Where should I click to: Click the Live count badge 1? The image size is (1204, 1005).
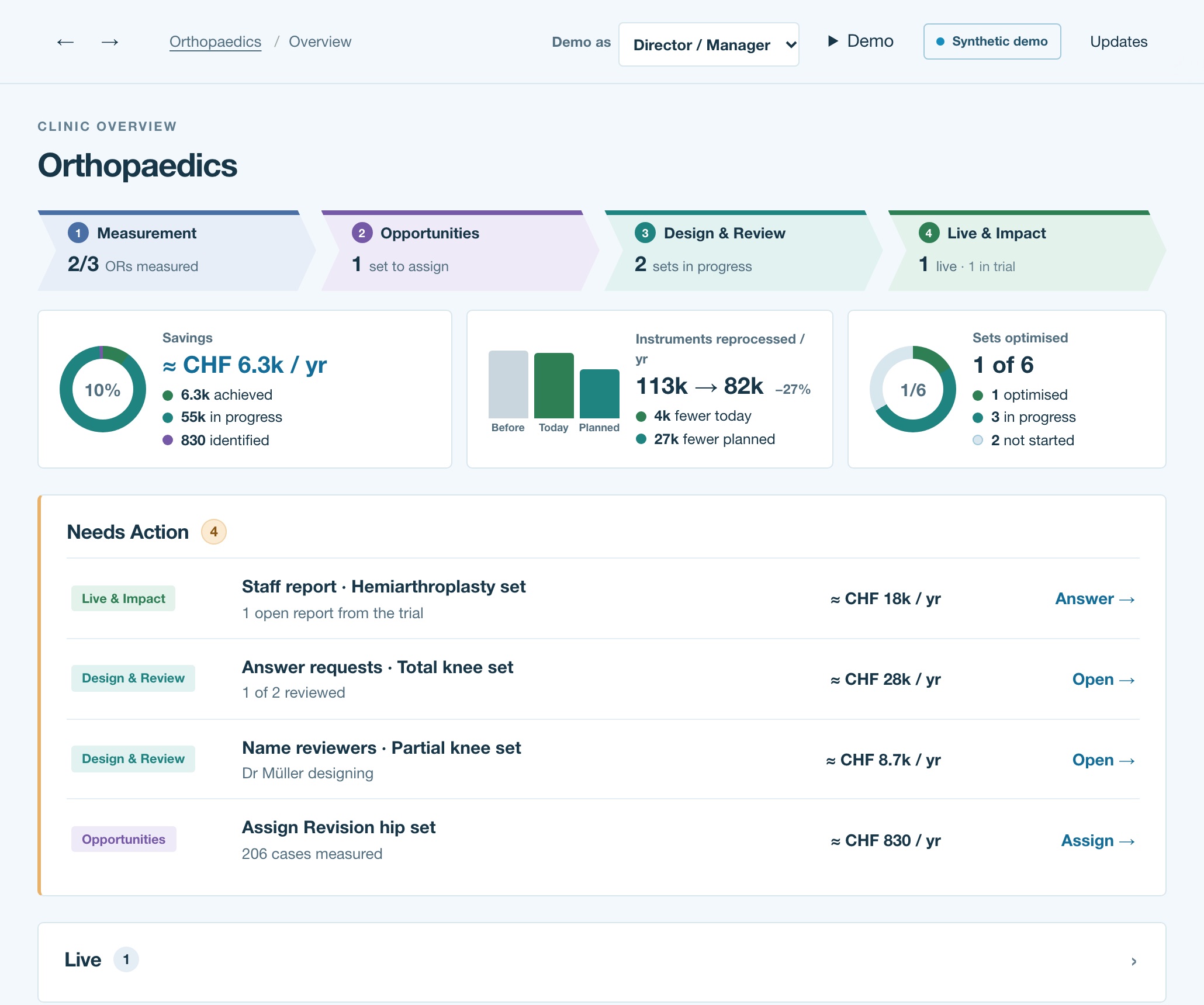[126, 960]
